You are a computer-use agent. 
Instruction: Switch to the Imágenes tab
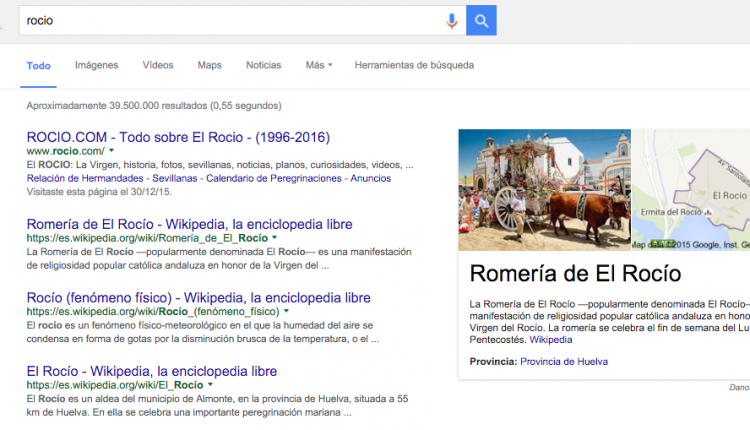96,65
